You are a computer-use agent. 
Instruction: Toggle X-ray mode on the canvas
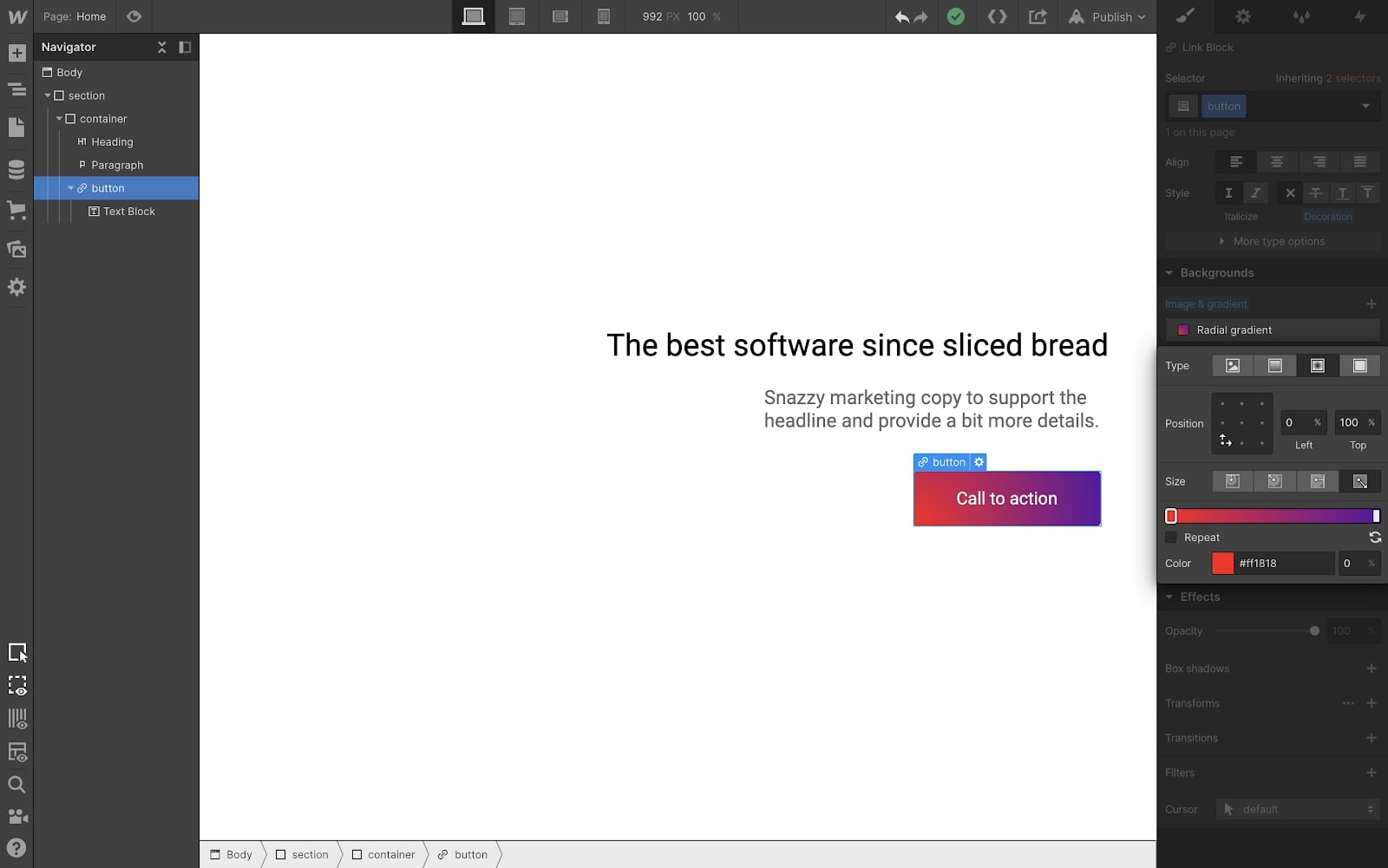click(17, 752)
